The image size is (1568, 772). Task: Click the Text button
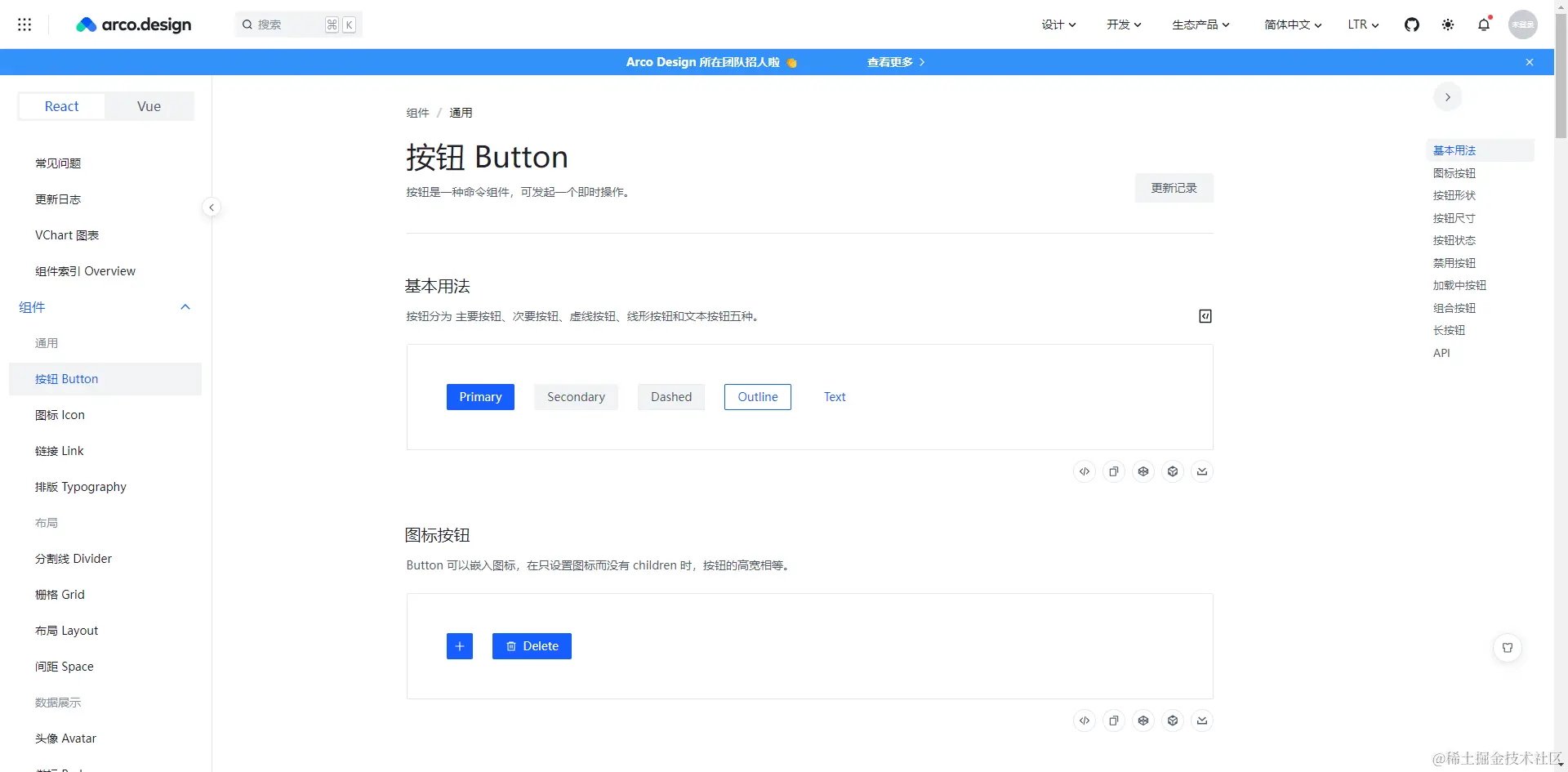(x=835, y=397)
